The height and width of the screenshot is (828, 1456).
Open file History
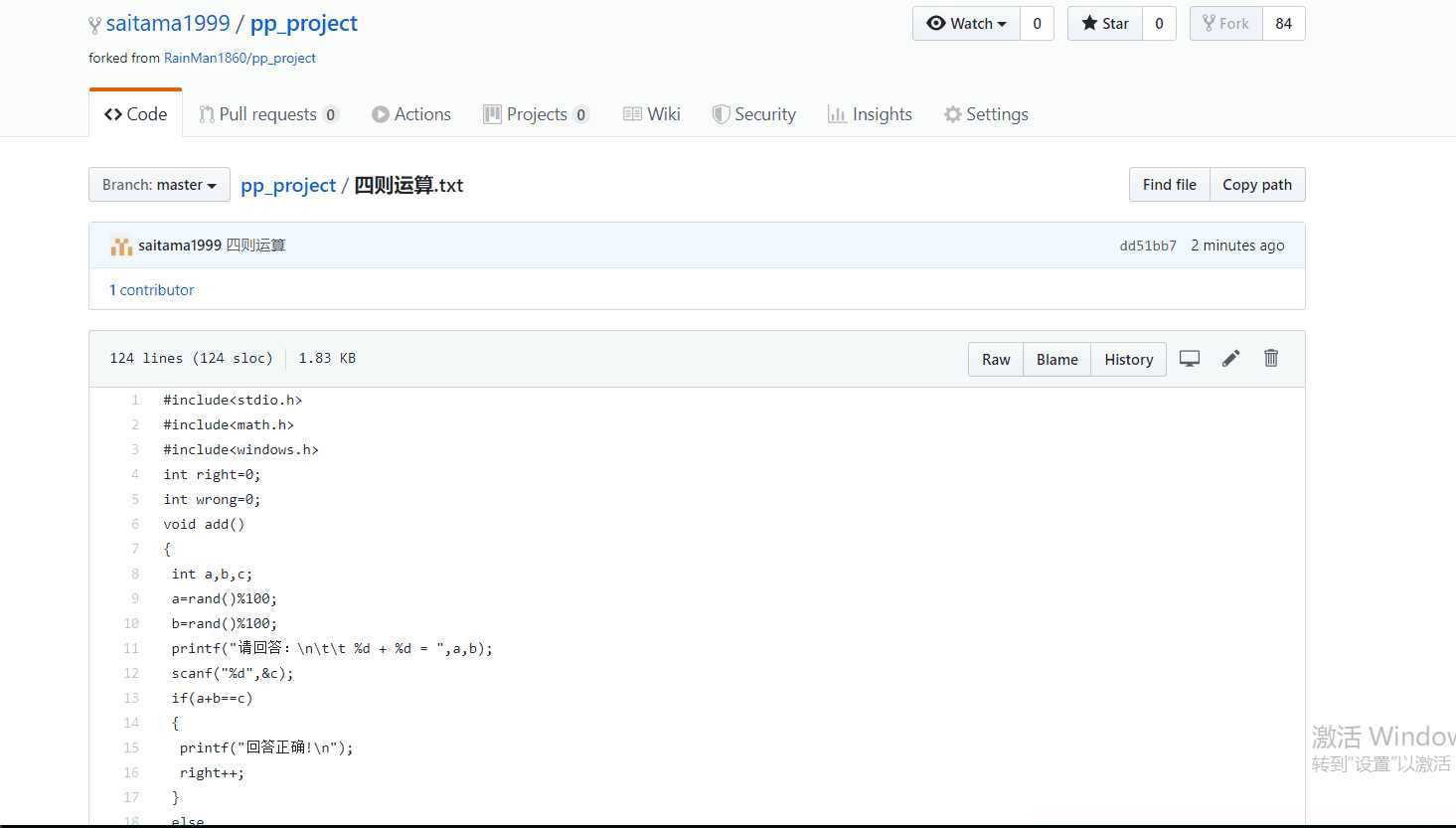[1128, 360]
